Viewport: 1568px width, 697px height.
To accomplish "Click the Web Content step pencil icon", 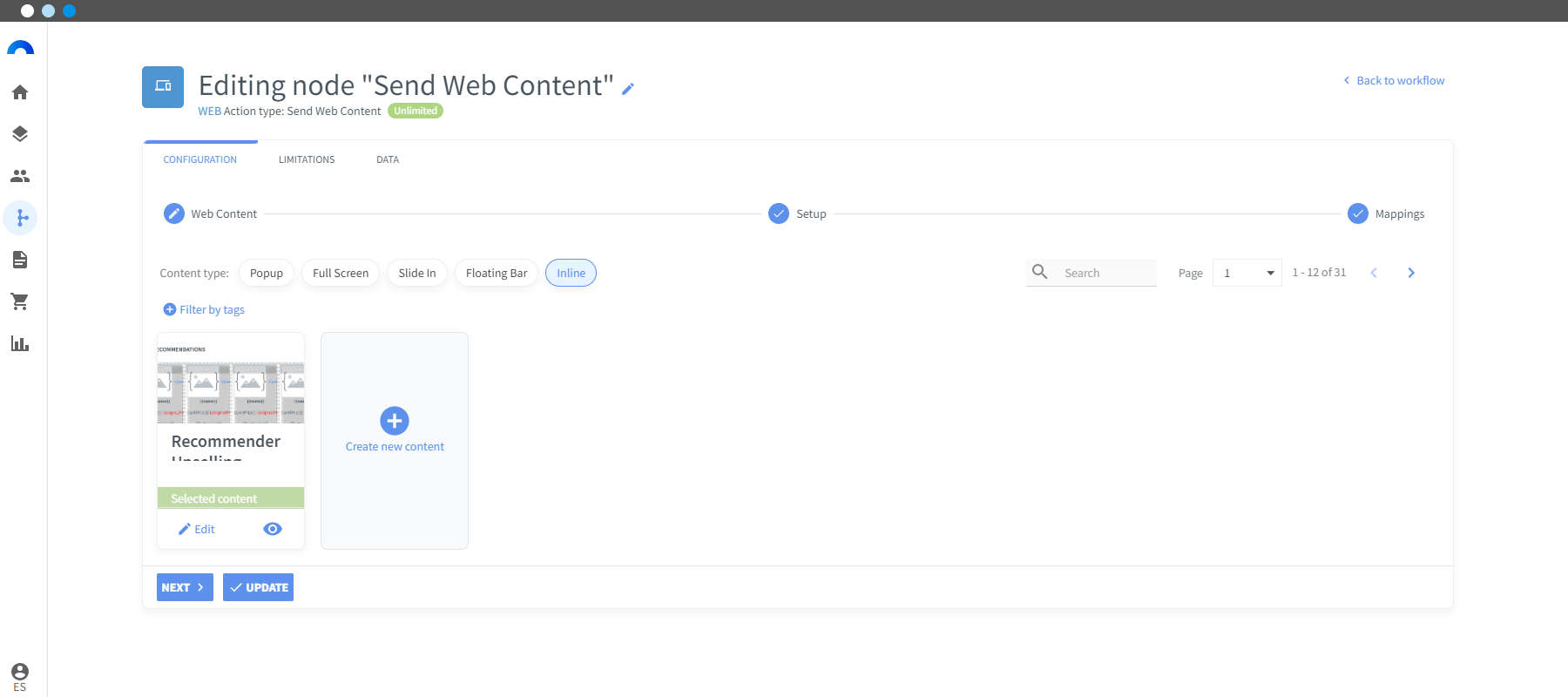I will (x=174, y=213).
